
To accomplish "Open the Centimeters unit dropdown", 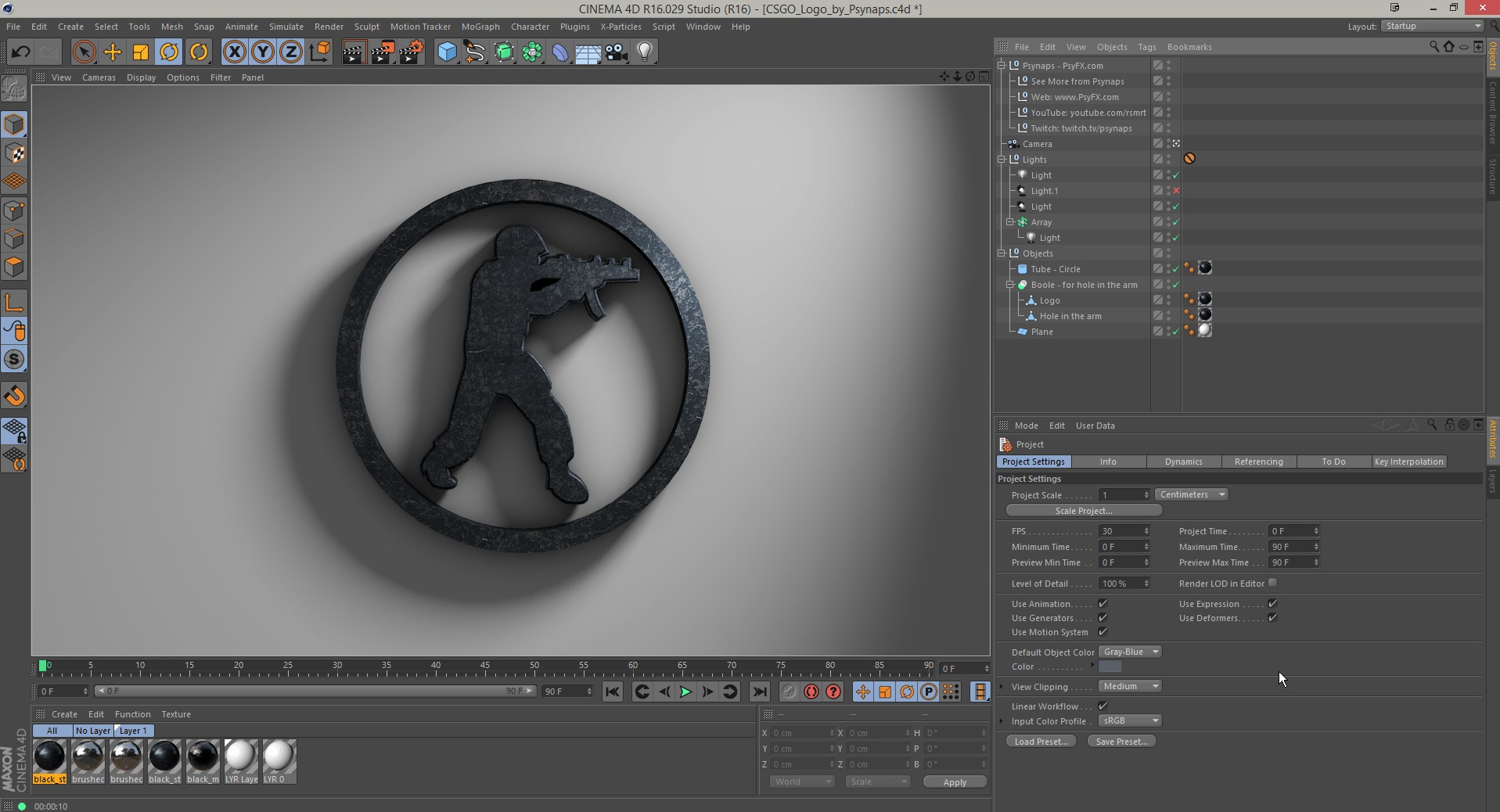I will (x=1191, y=494).
